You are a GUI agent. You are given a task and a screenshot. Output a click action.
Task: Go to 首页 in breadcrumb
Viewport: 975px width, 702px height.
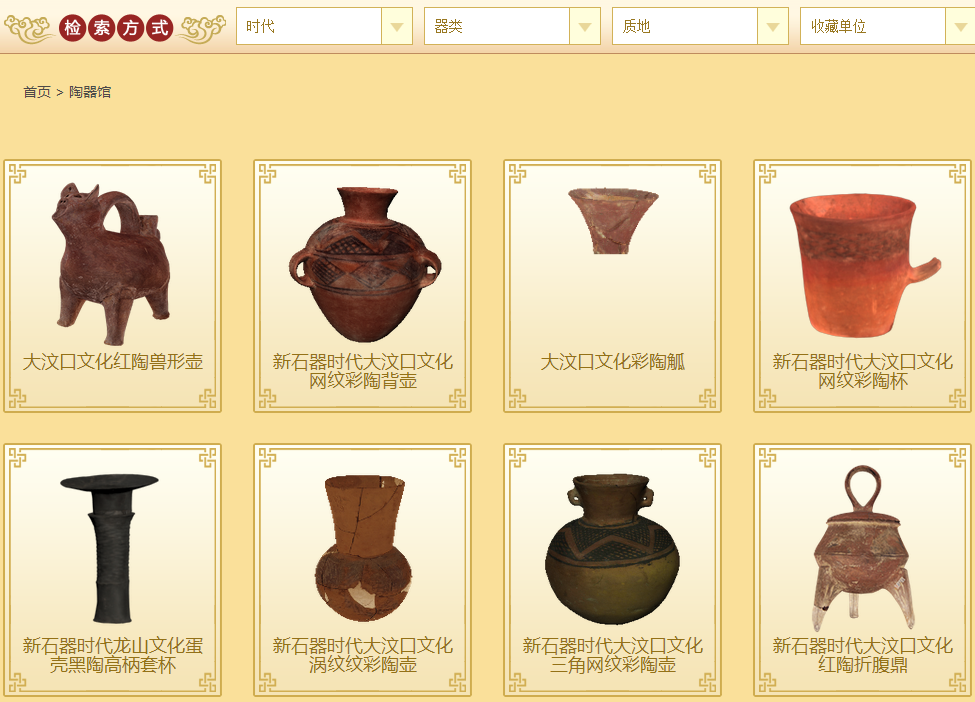37,92
